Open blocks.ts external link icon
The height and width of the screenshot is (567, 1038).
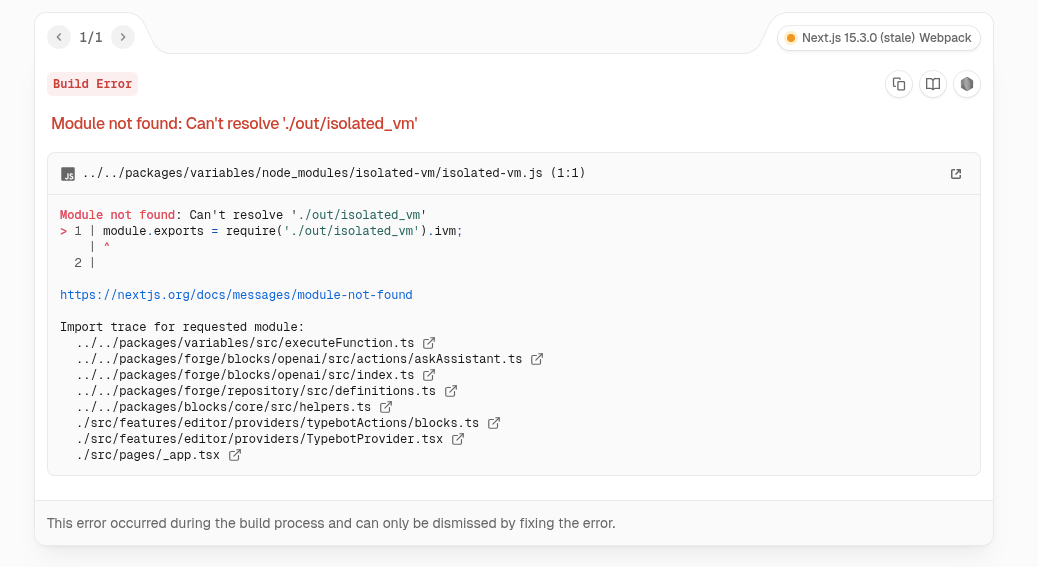point(494,423)
